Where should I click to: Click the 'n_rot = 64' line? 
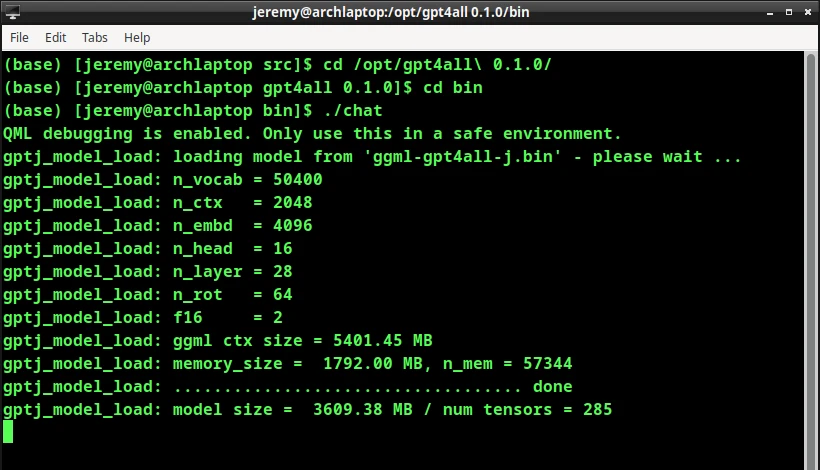click(x=147, y=295)
